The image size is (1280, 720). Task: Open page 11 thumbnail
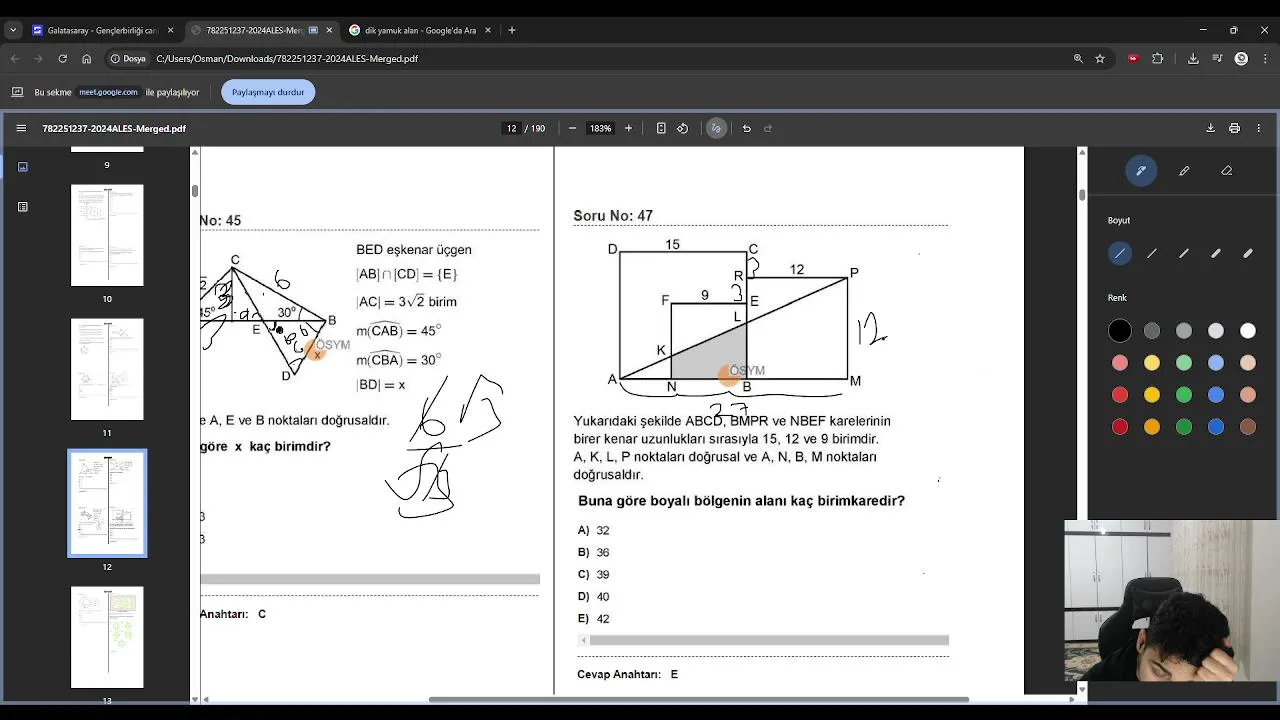tap(107, 369)
